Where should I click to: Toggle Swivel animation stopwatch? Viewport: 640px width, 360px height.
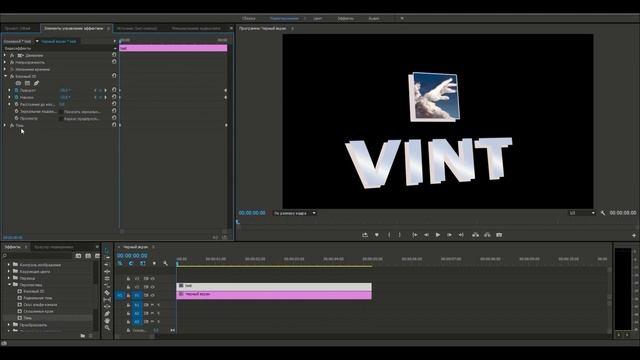17,90
